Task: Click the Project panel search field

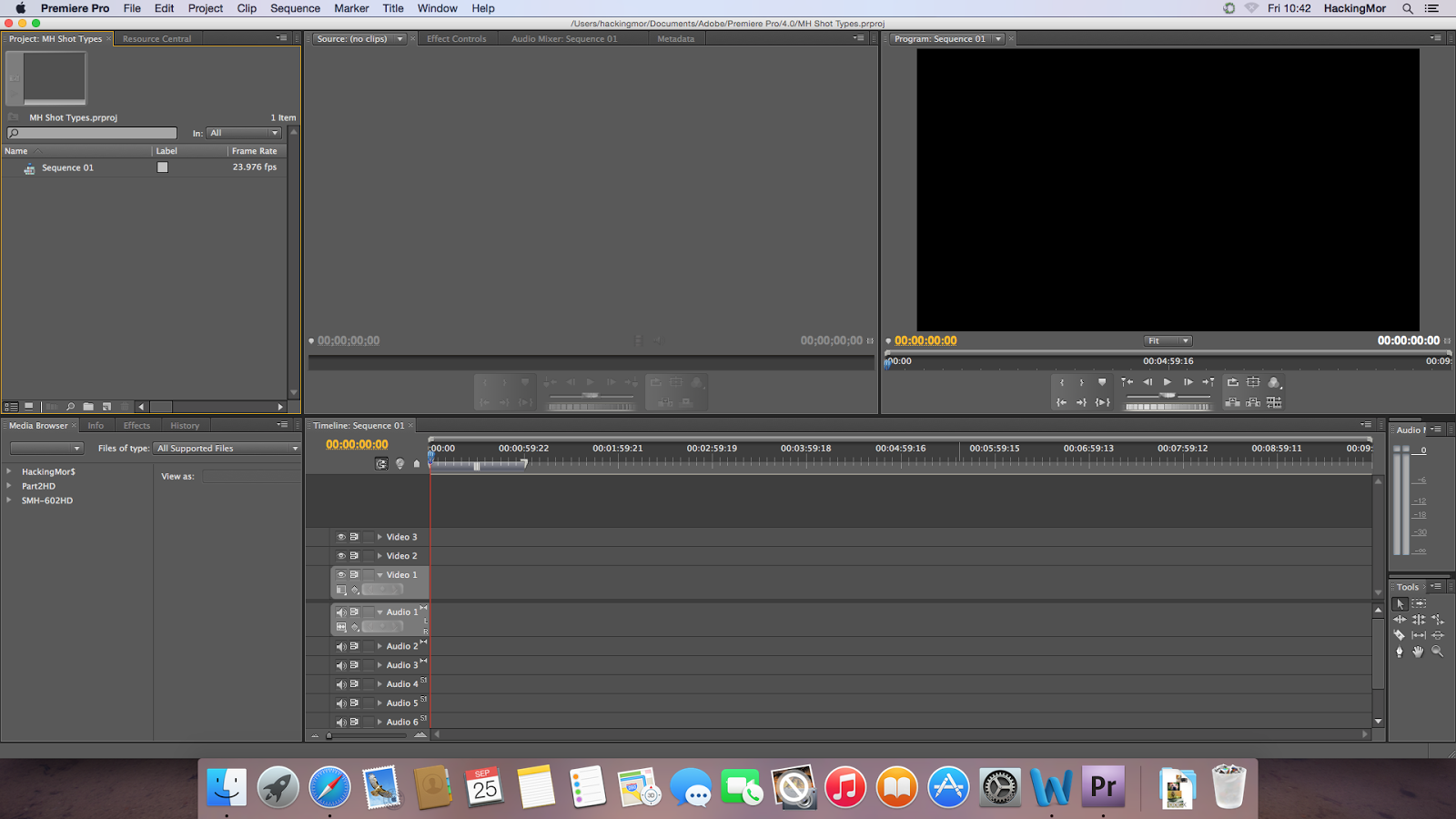Action: click(91, 133)
